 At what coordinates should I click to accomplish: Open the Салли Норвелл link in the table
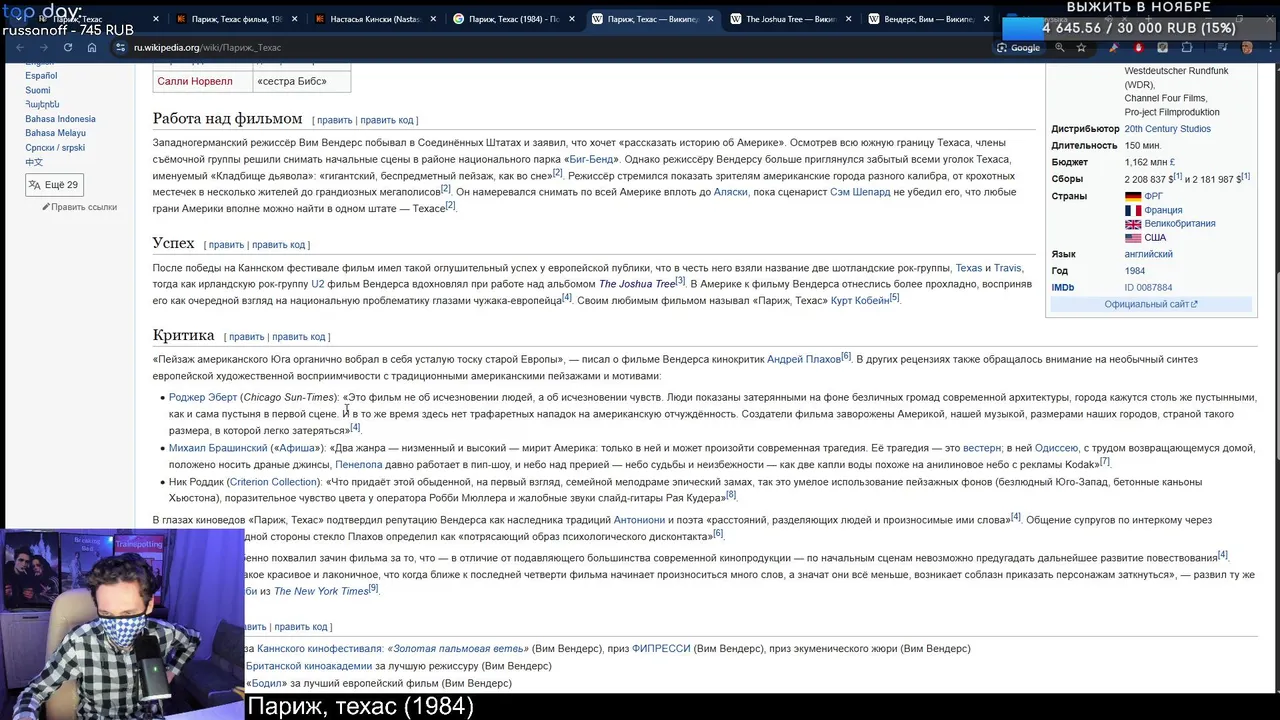[195, 81]
